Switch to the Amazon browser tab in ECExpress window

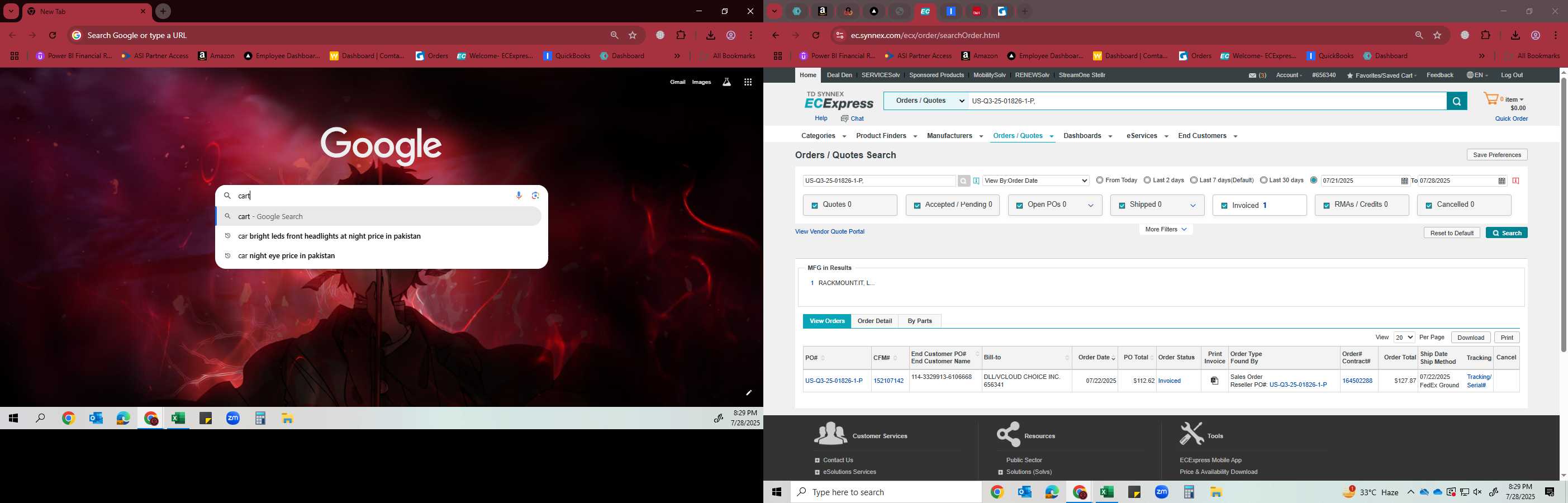823,11
